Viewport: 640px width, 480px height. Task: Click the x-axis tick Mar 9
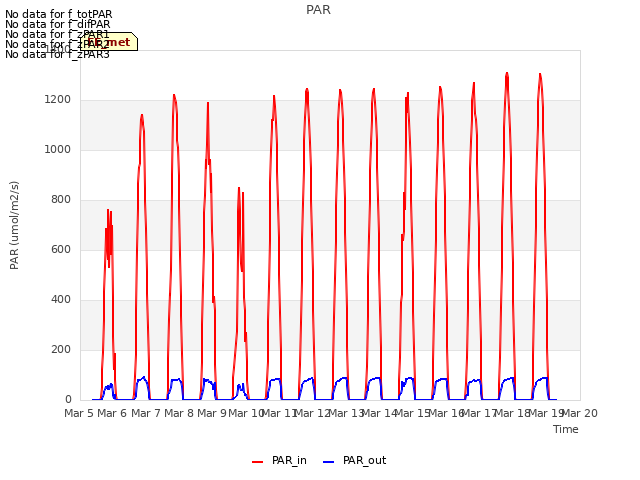click(212, 413)
